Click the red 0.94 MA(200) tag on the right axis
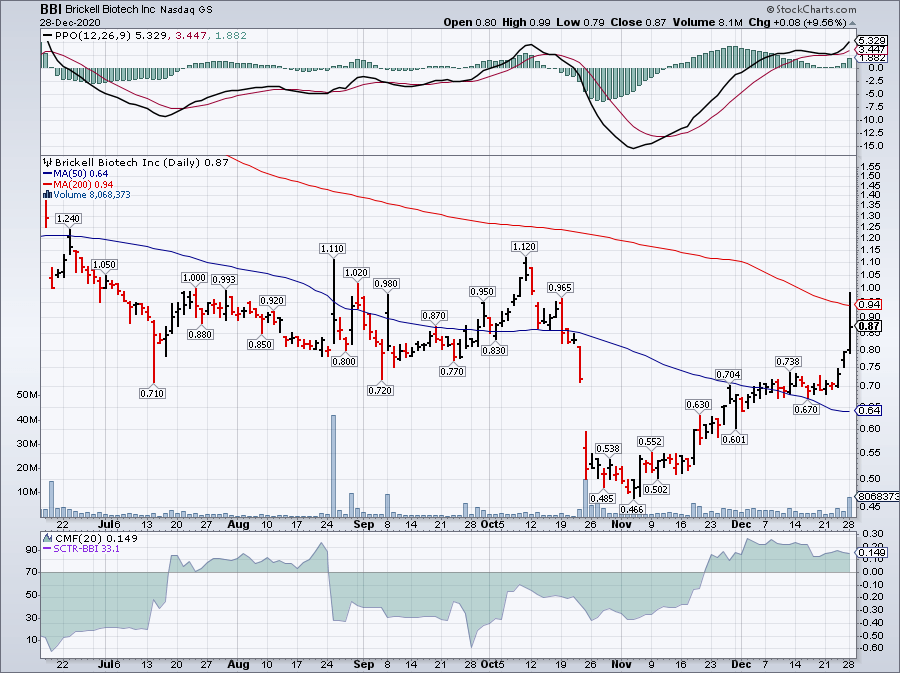 (868, 305)
